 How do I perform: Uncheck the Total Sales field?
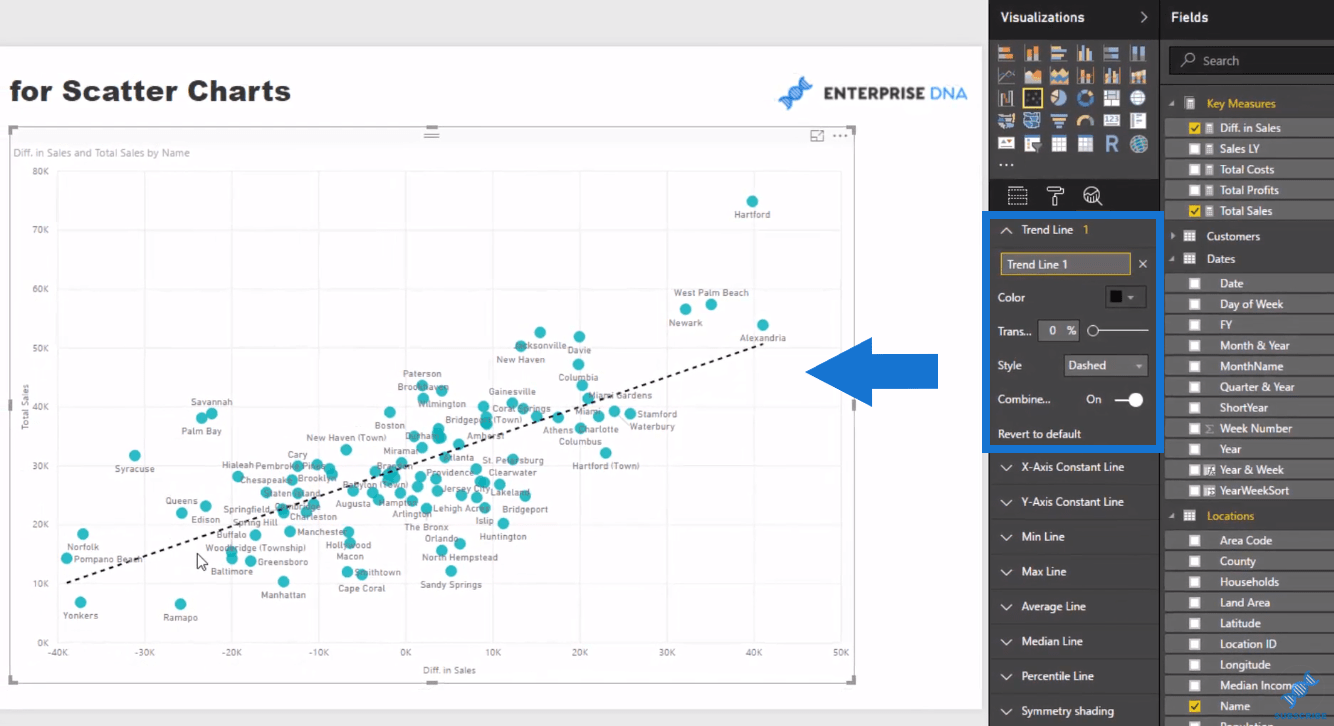coord(1194,211)
